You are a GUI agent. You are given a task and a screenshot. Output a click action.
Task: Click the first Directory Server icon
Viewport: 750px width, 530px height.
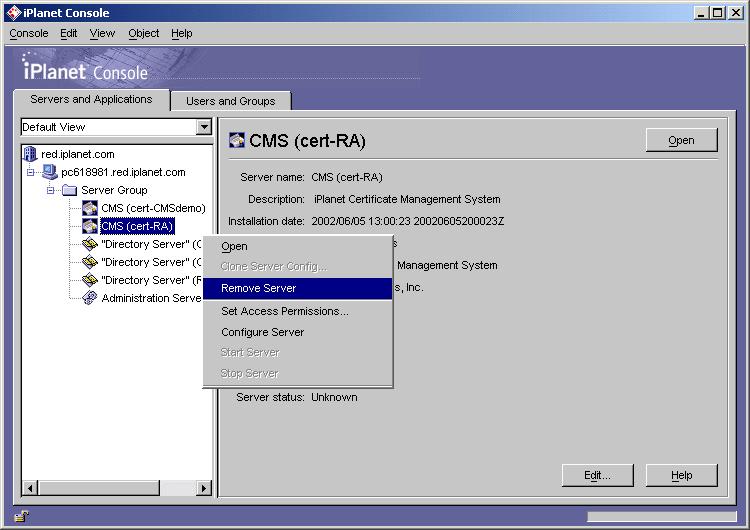click(x=89, y=244)
